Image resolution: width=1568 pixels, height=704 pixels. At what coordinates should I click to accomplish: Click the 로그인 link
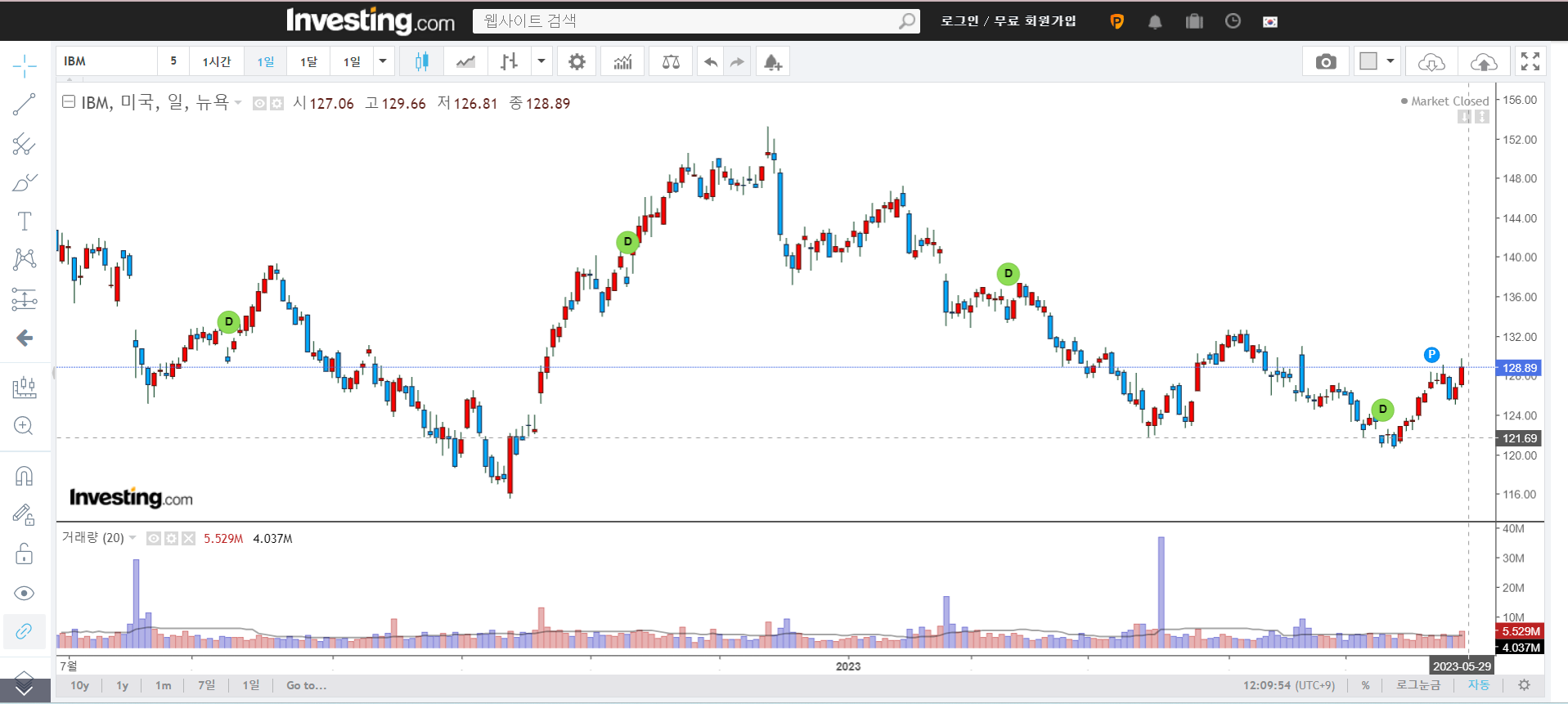(959, 21)
